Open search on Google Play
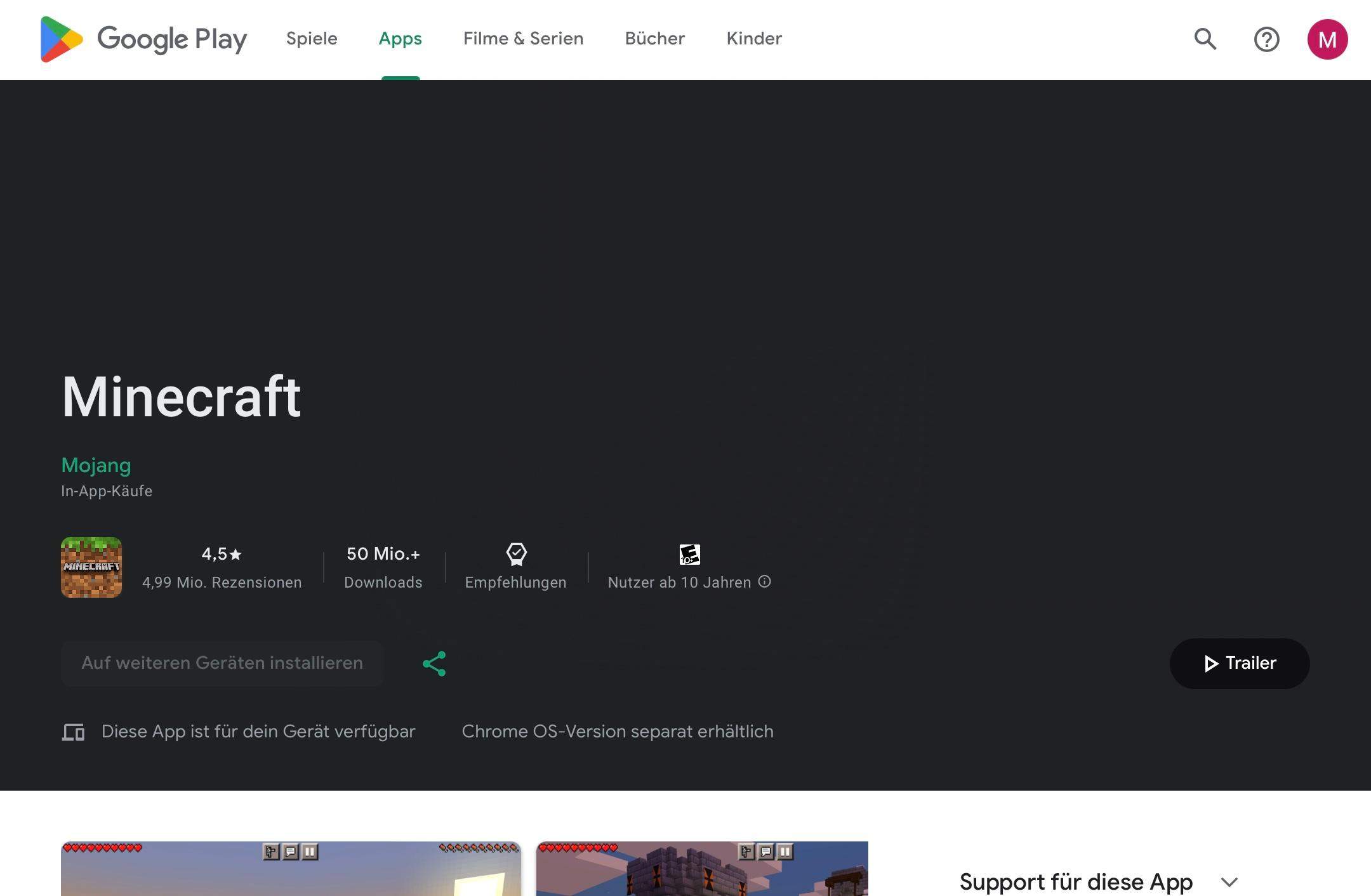This screenshot has width=1371, height=896. pos(1205,39)
